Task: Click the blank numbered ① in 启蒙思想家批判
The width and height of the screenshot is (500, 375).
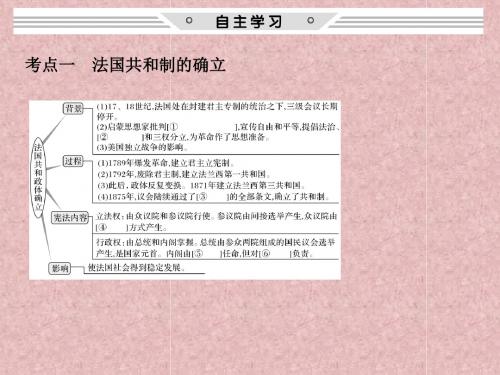Action: [x=202, y=127]
